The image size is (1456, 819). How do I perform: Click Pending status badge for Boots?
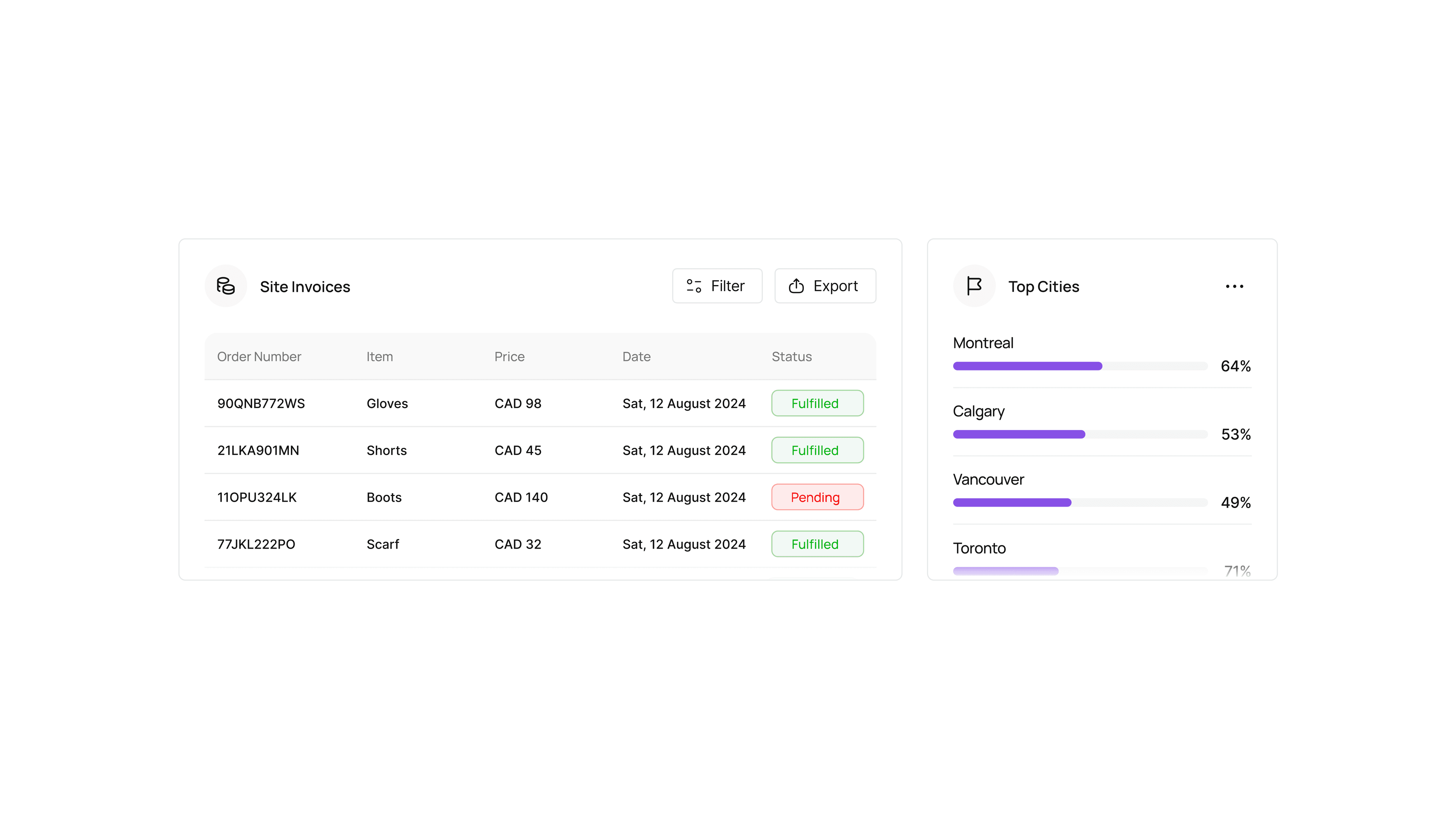(817, 497)
